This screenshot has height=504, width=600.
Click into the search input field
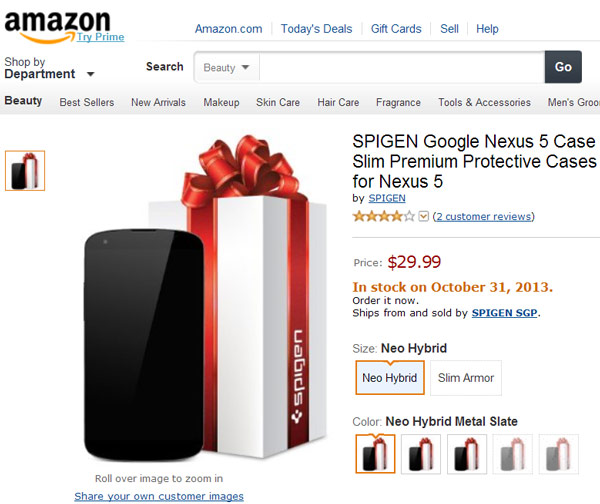[400, 67]
